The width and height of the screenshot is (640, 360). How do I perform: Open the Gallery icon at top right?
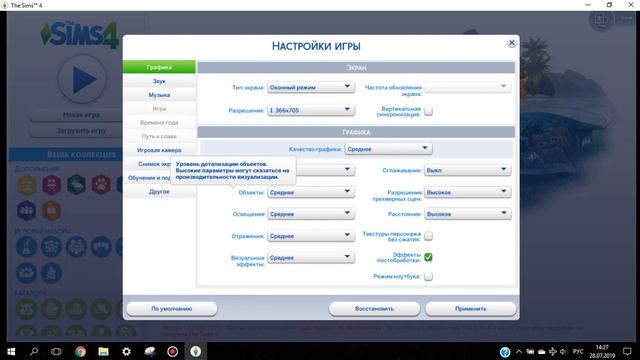(601, 19)
